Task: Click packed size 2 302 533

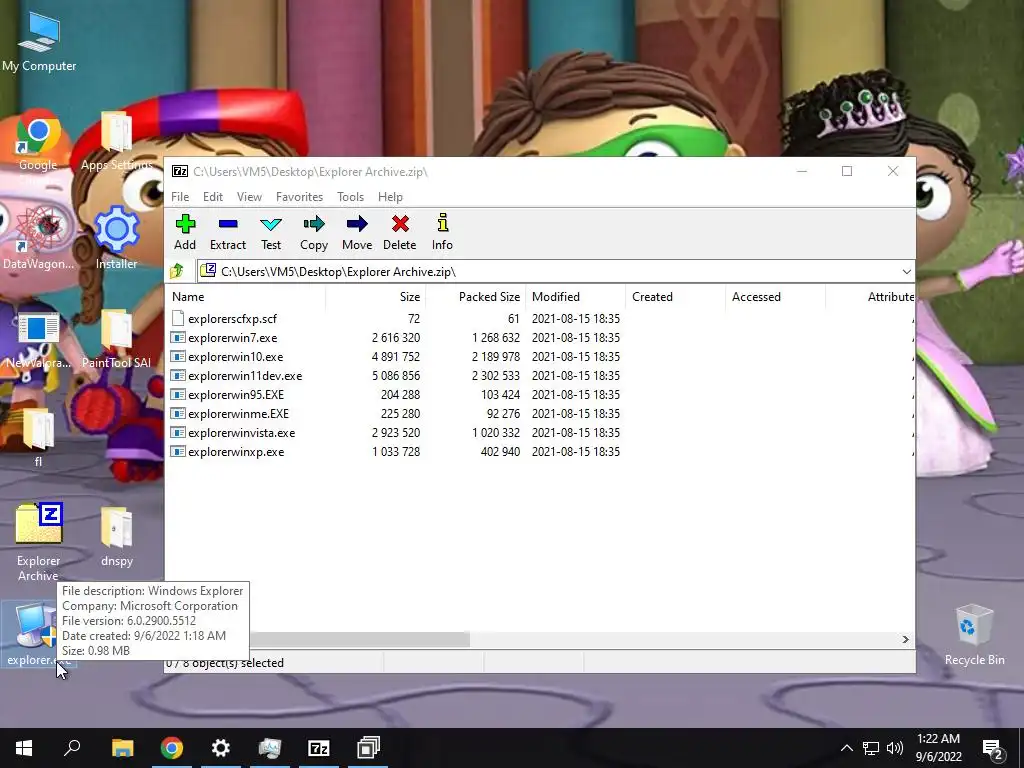Action: click(x=496, y=376)
